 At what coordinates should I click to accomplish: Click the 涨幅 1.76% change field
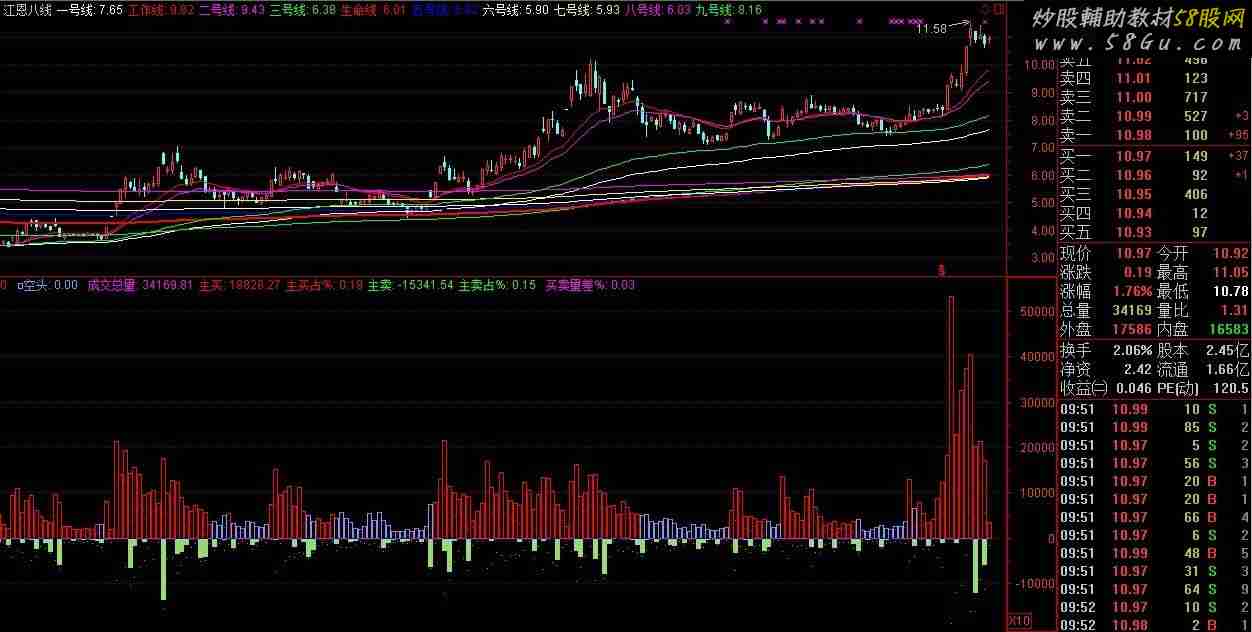pyautogui.click(x=1104, y=291)
